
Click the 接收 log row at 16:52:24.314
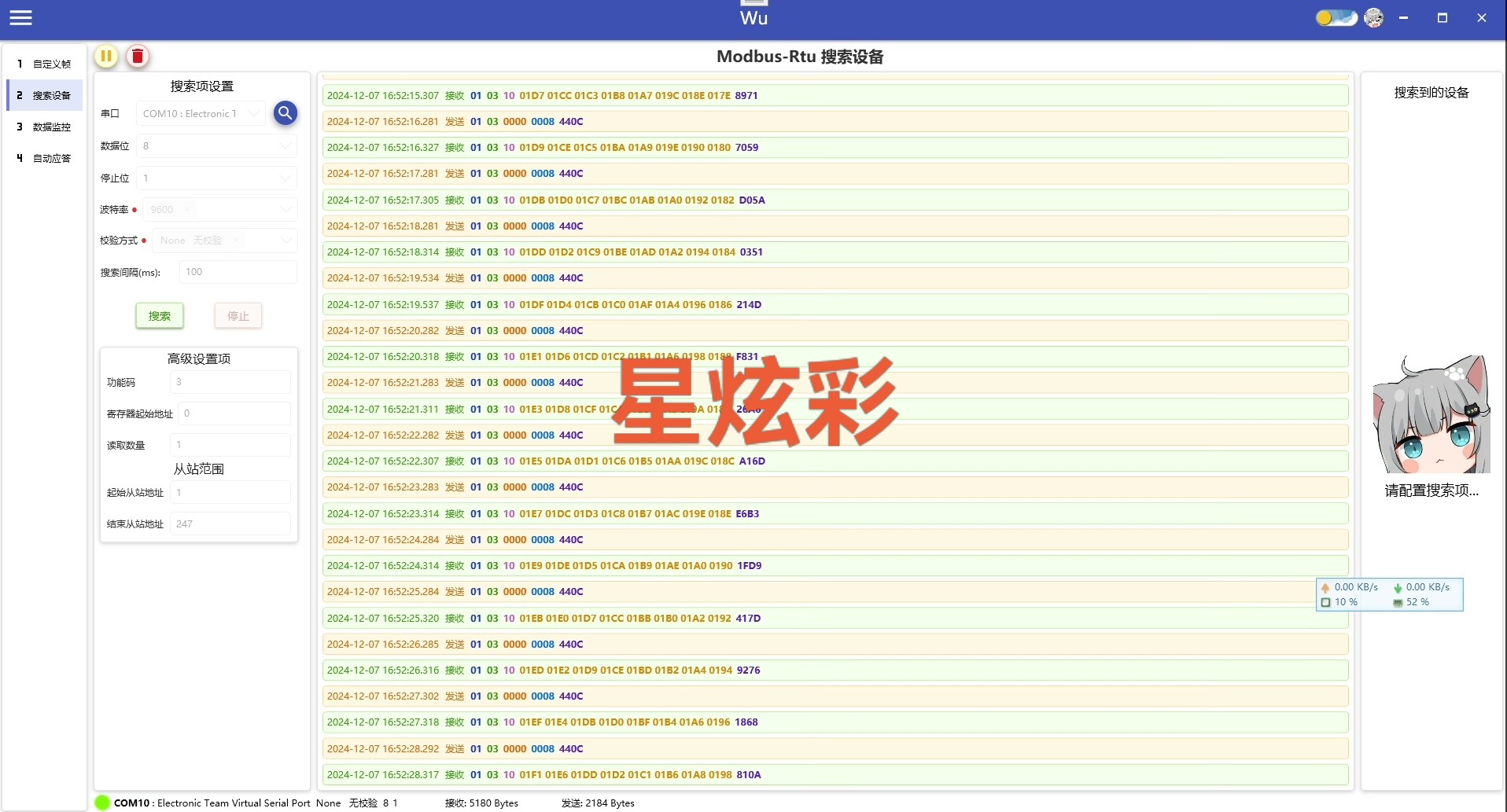pos(835,566)
